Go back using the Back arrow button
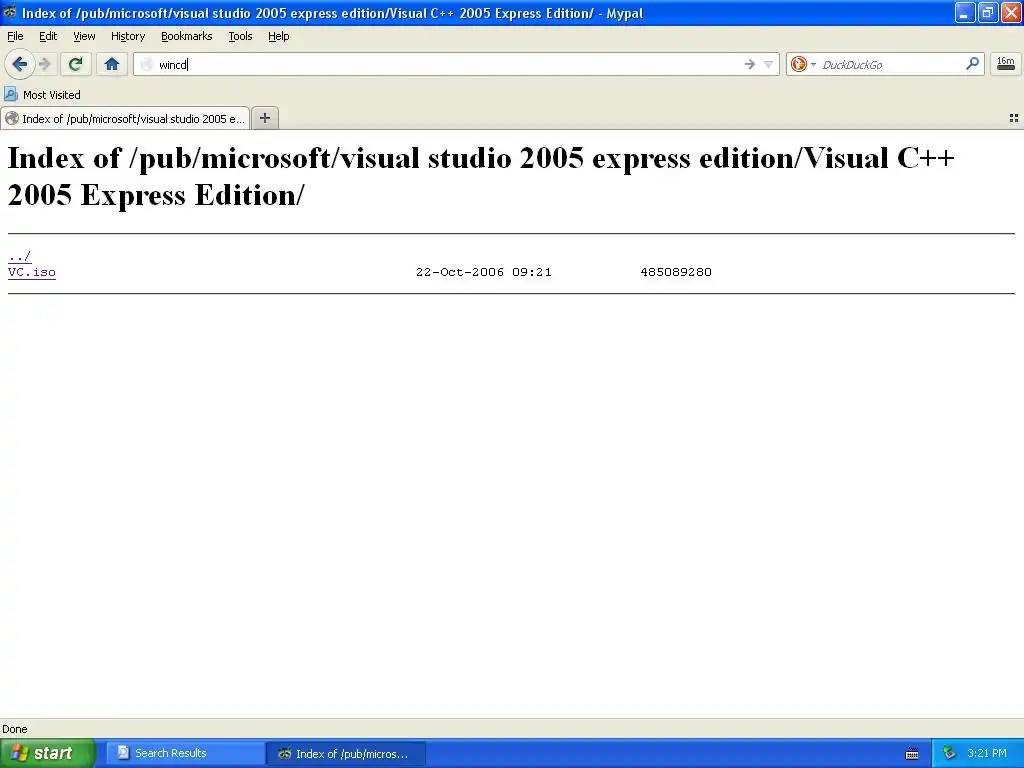The image size is (1024, 768). [x=20, y=64]
